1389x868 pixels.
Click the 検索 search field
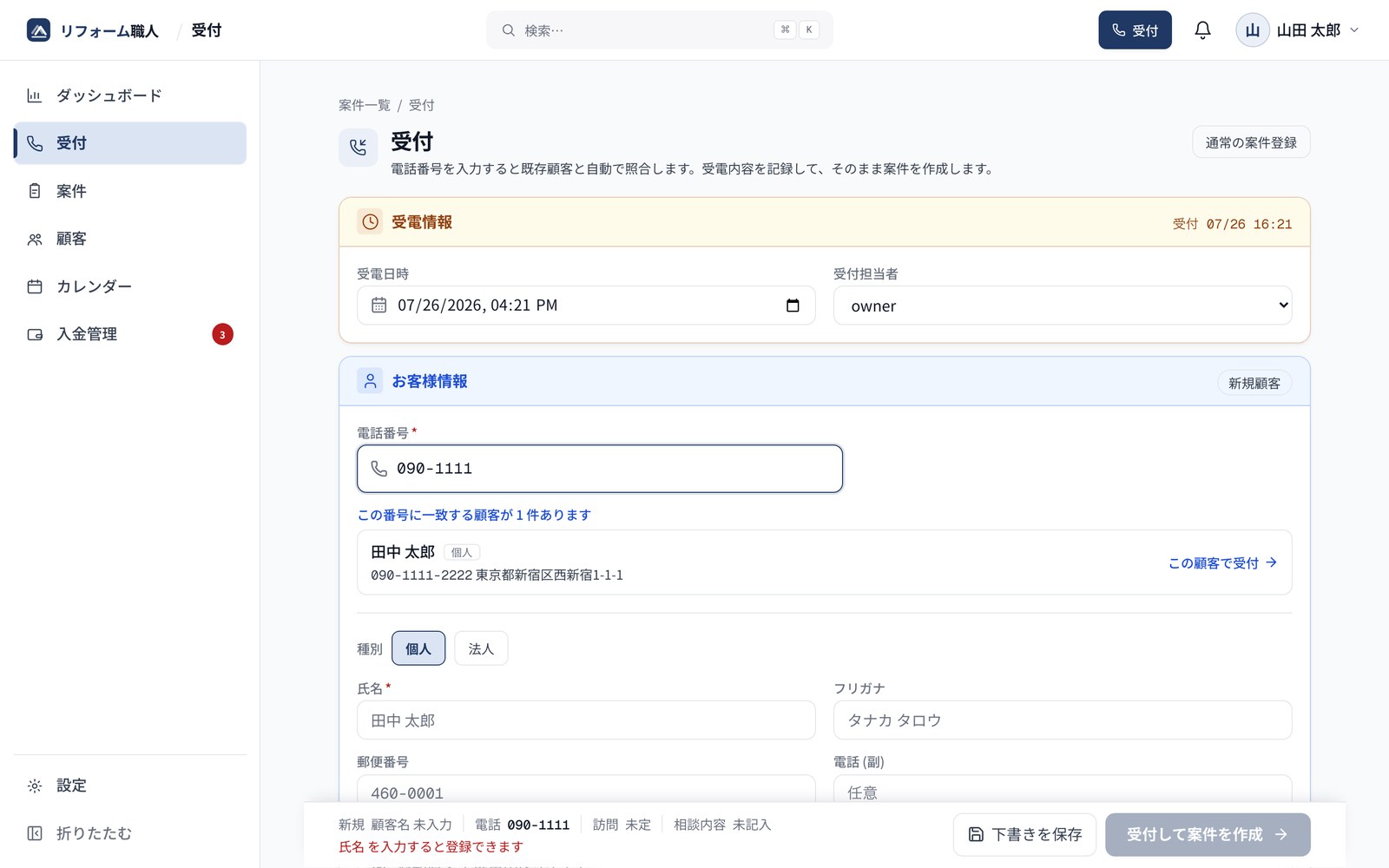pyautogui.click(x=660, y=30)
